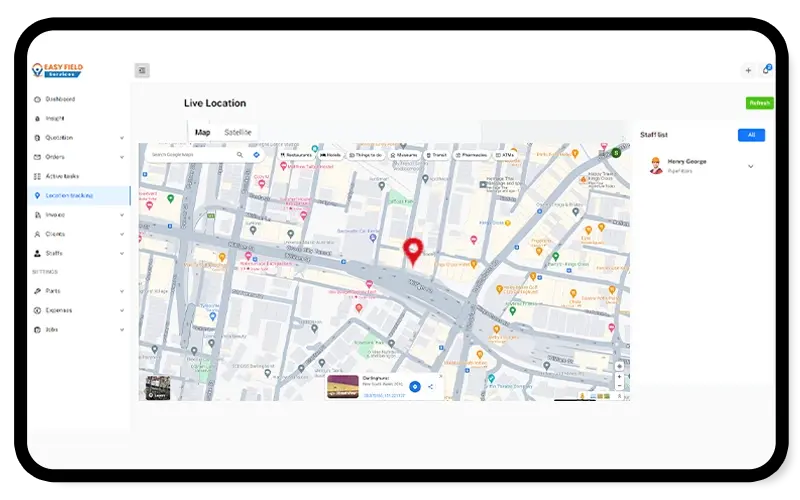Image resolution: width=800 pixels, height=500 pixels.
Task: Filter map by ATMs chip
Action: (505, 155)
